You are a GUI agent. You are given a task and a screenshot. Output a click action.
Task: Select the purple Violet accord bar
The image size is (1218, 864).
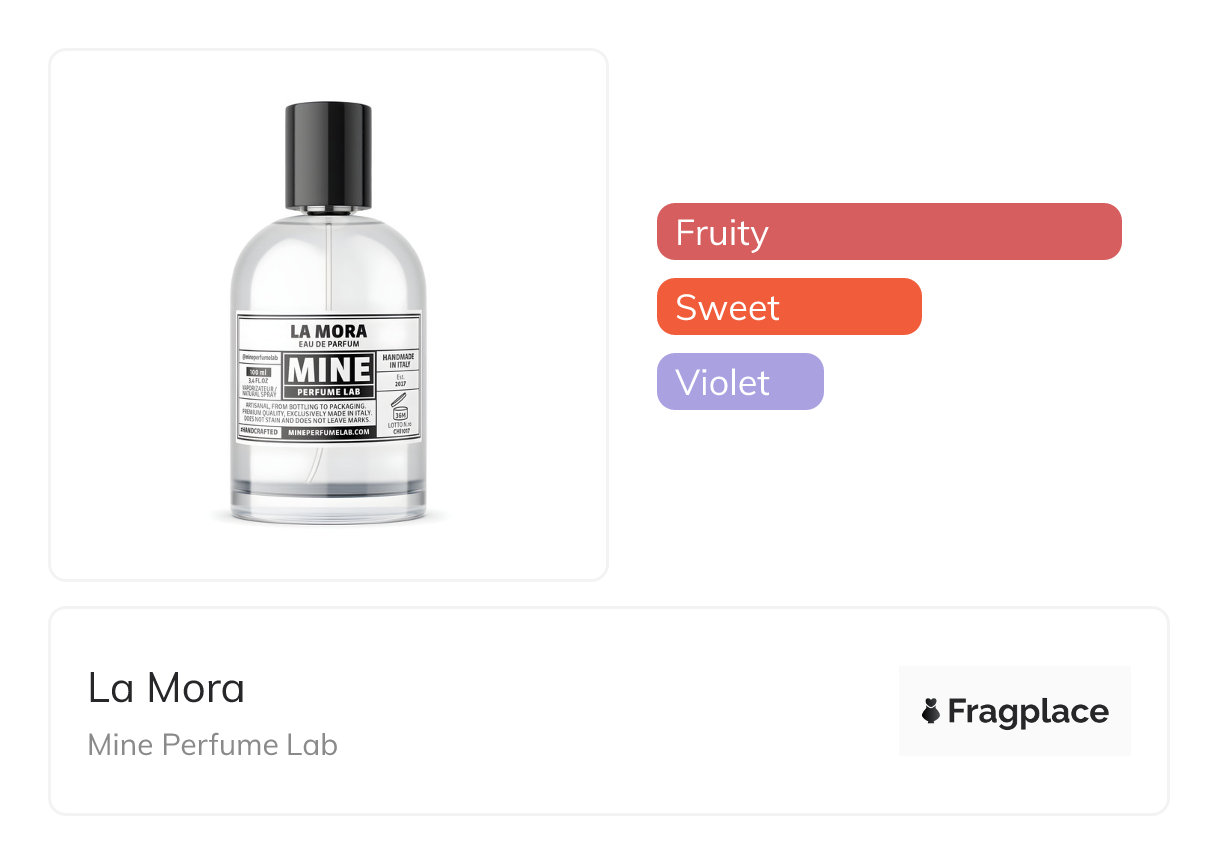(x=739, y=382)
